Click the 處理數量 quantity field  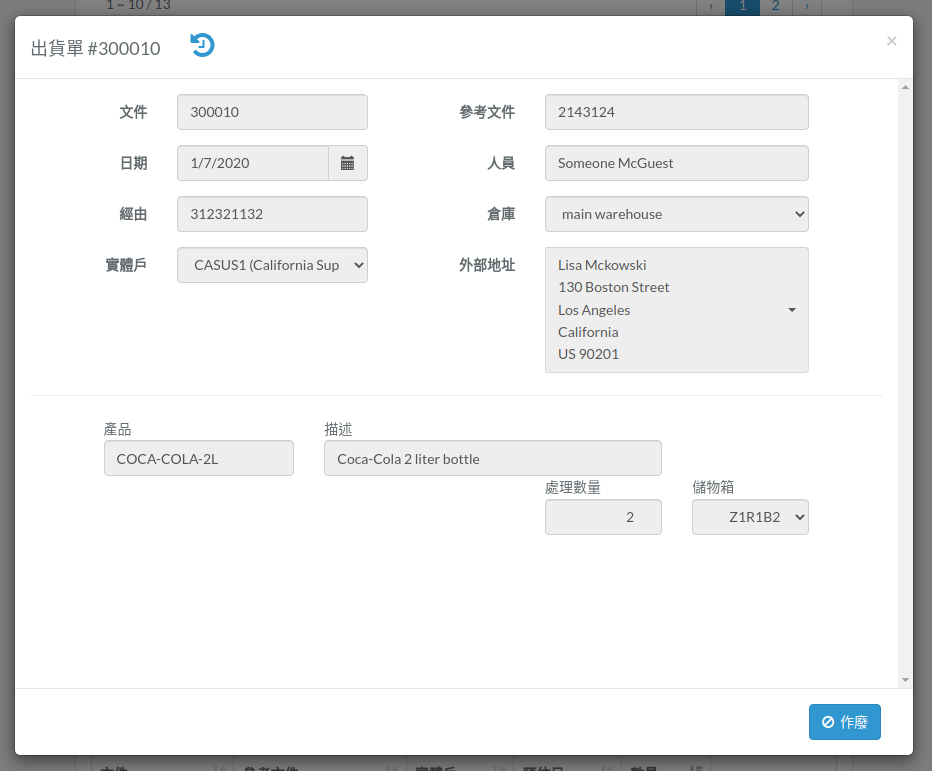tap(603, 517)
